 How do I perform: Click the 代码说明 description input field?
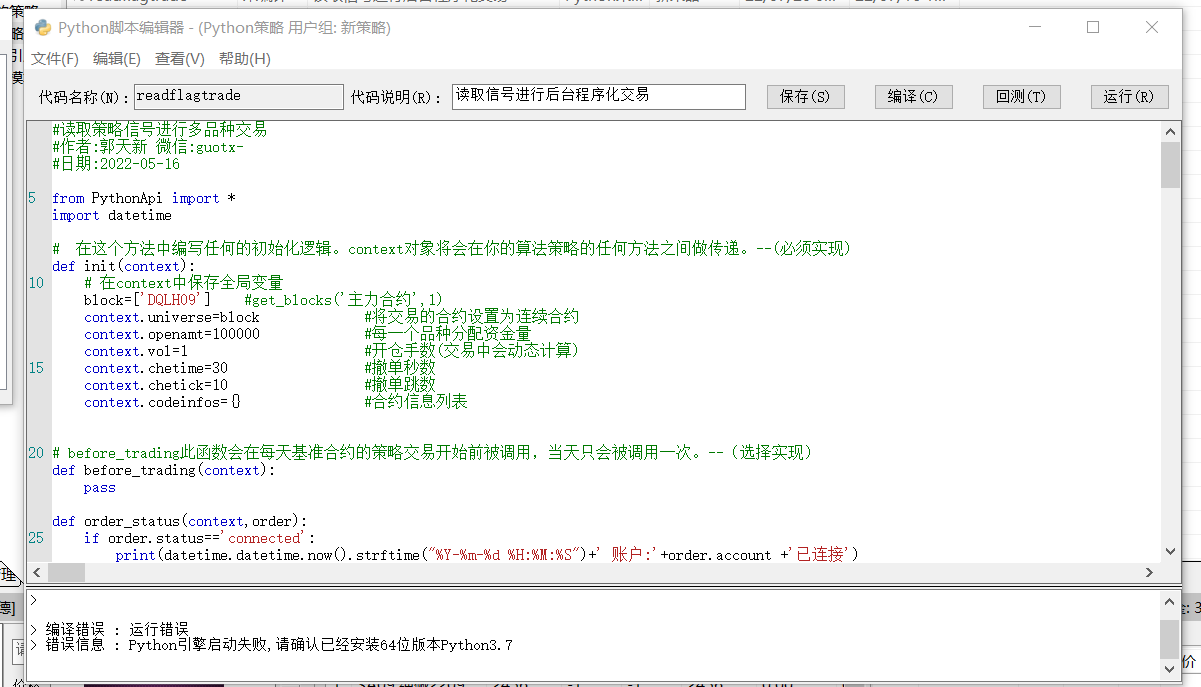tap(599, 96)
